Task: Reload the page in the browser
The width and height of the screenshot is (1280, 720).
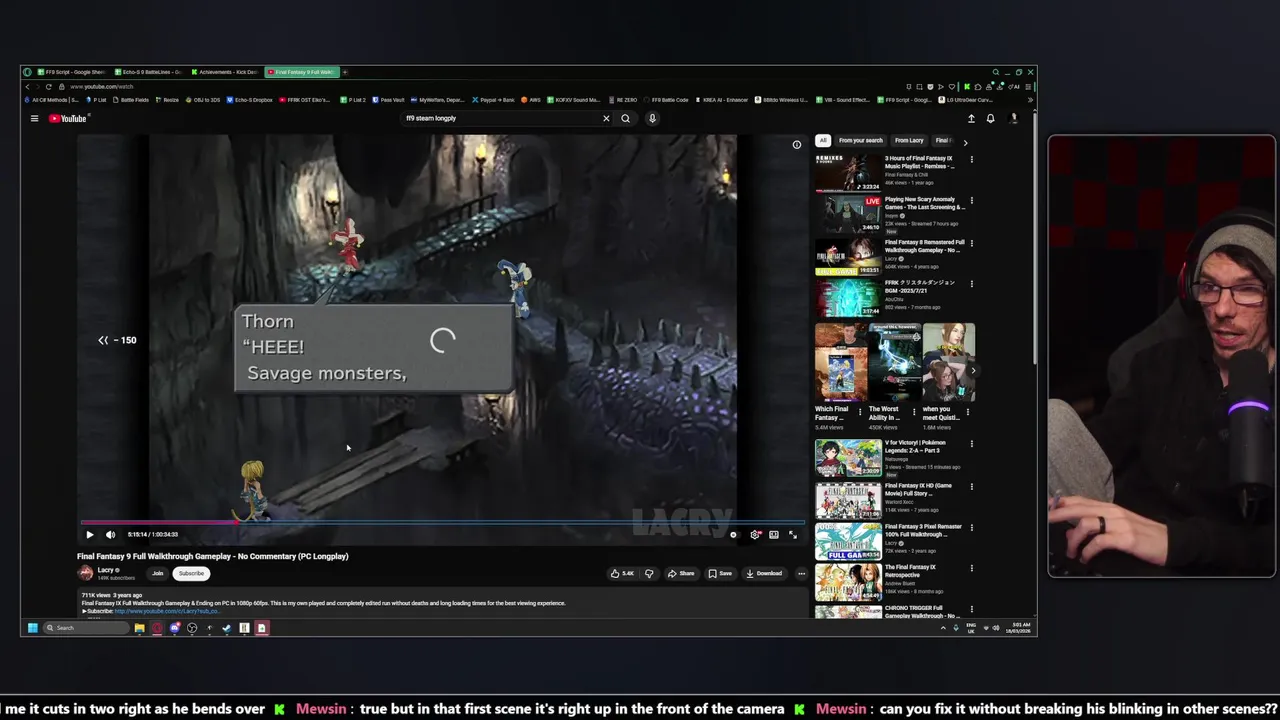Action: click(48, 87)
